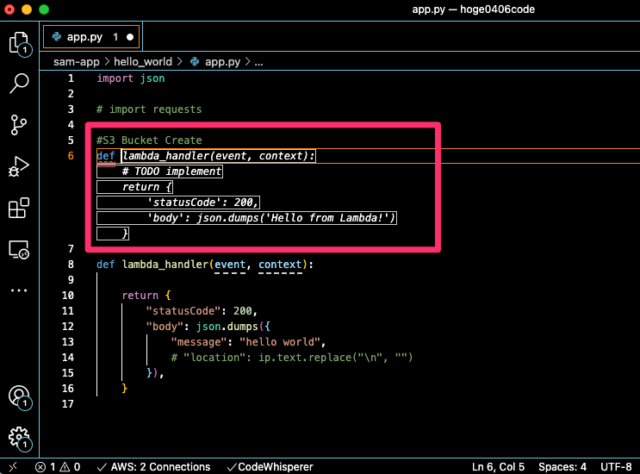Click the remote window indicator in status bar

[x=13, y=467]
